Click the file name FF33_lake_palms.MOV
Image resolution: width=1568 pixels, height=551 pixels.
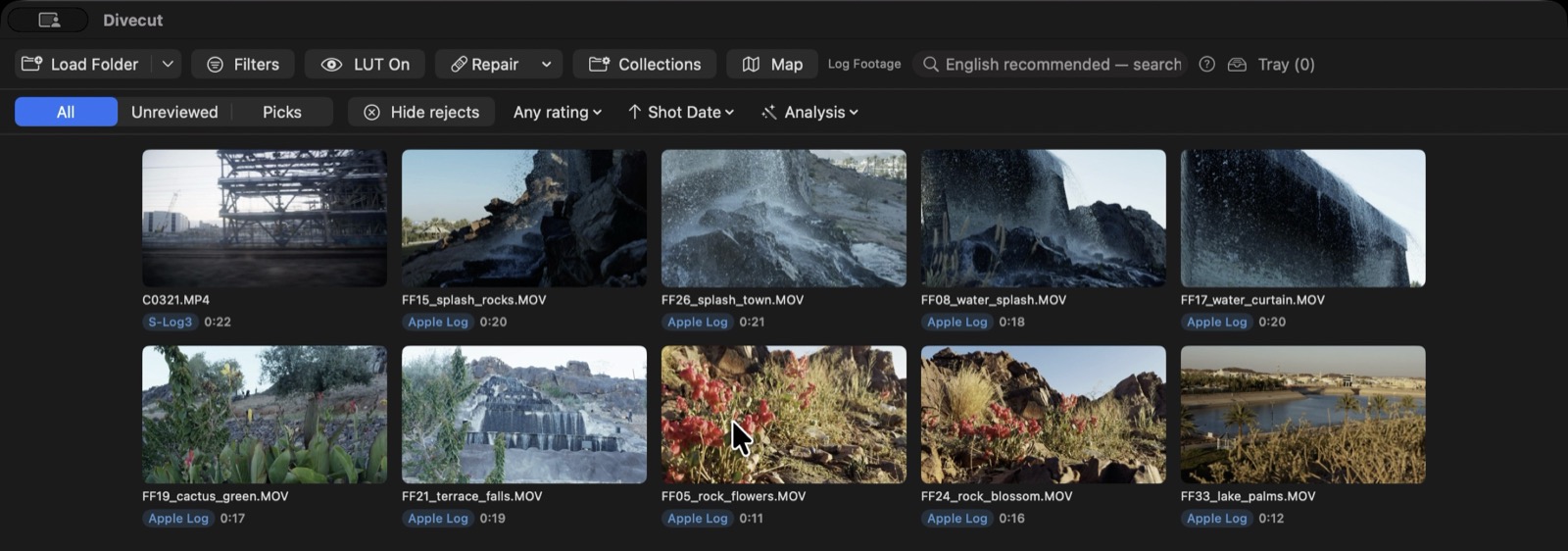click(x=1249, y=496)
